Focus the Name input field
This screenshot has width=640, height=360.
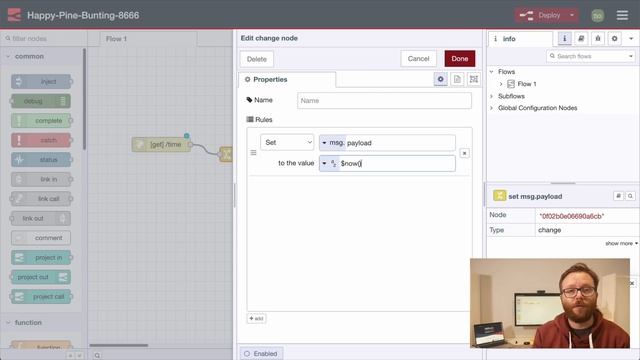pyautogui.click(x=384, y=100)
